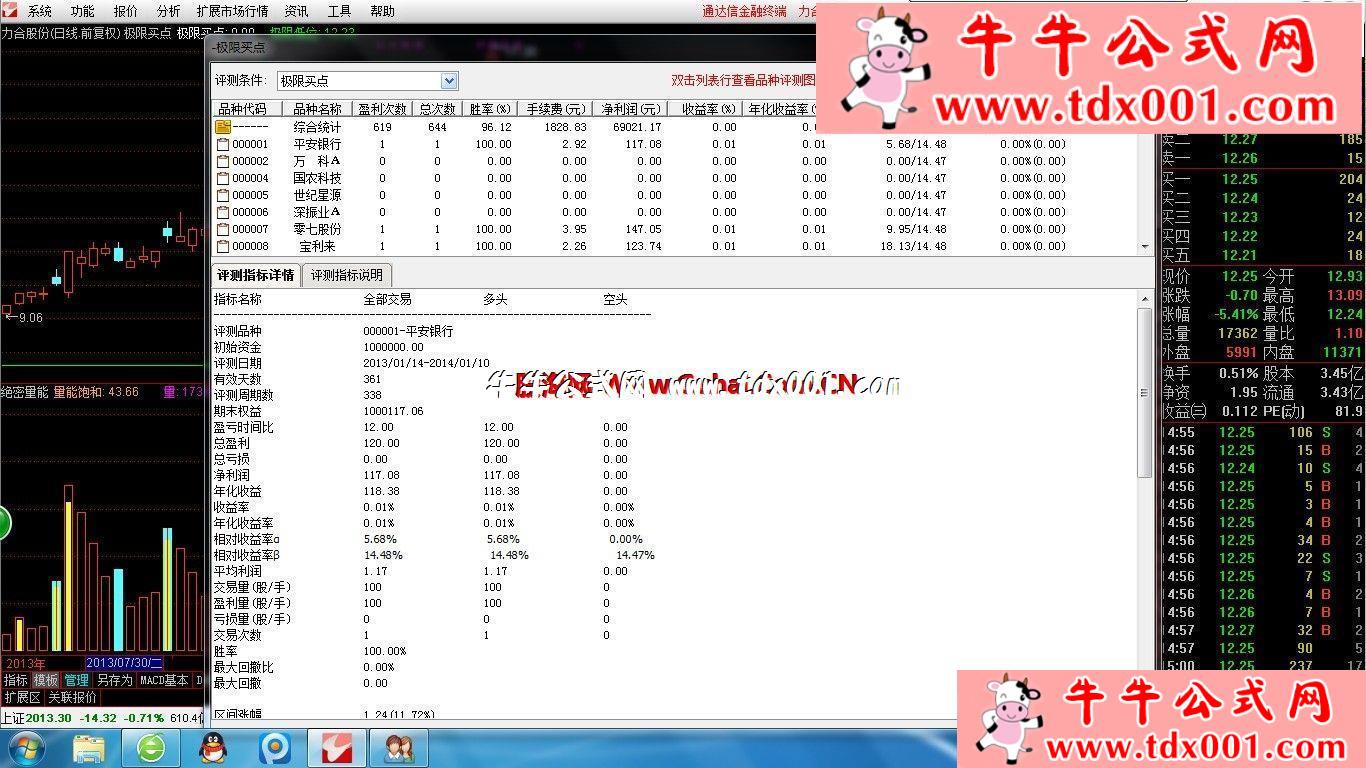The height and width of the screenshot is (768, 1366).
Task: Click the clipboard icon beside code 000006
Action: (x=223, y=212)
